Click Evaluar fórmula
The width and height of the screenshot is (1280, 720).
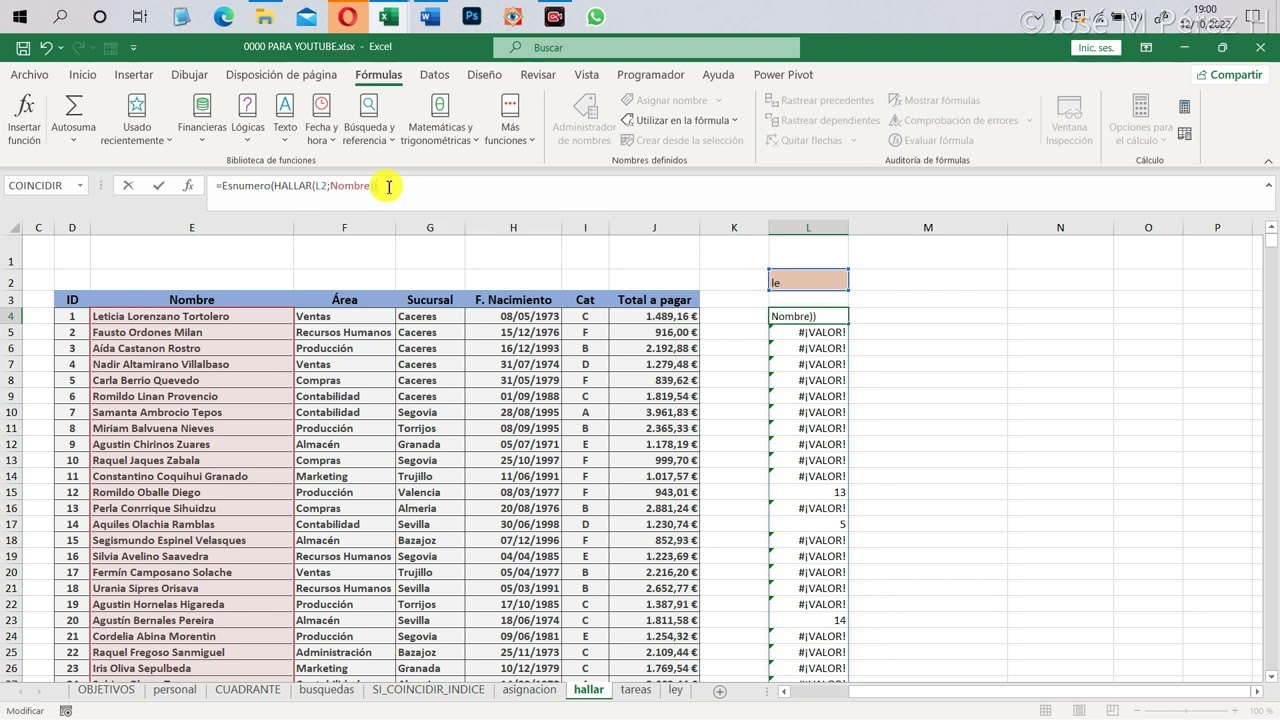pos(931,140)
